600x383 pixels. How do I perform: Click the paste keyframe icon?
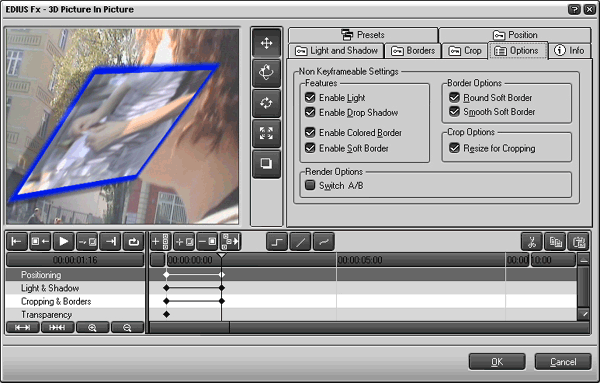(x=578, y=242)
